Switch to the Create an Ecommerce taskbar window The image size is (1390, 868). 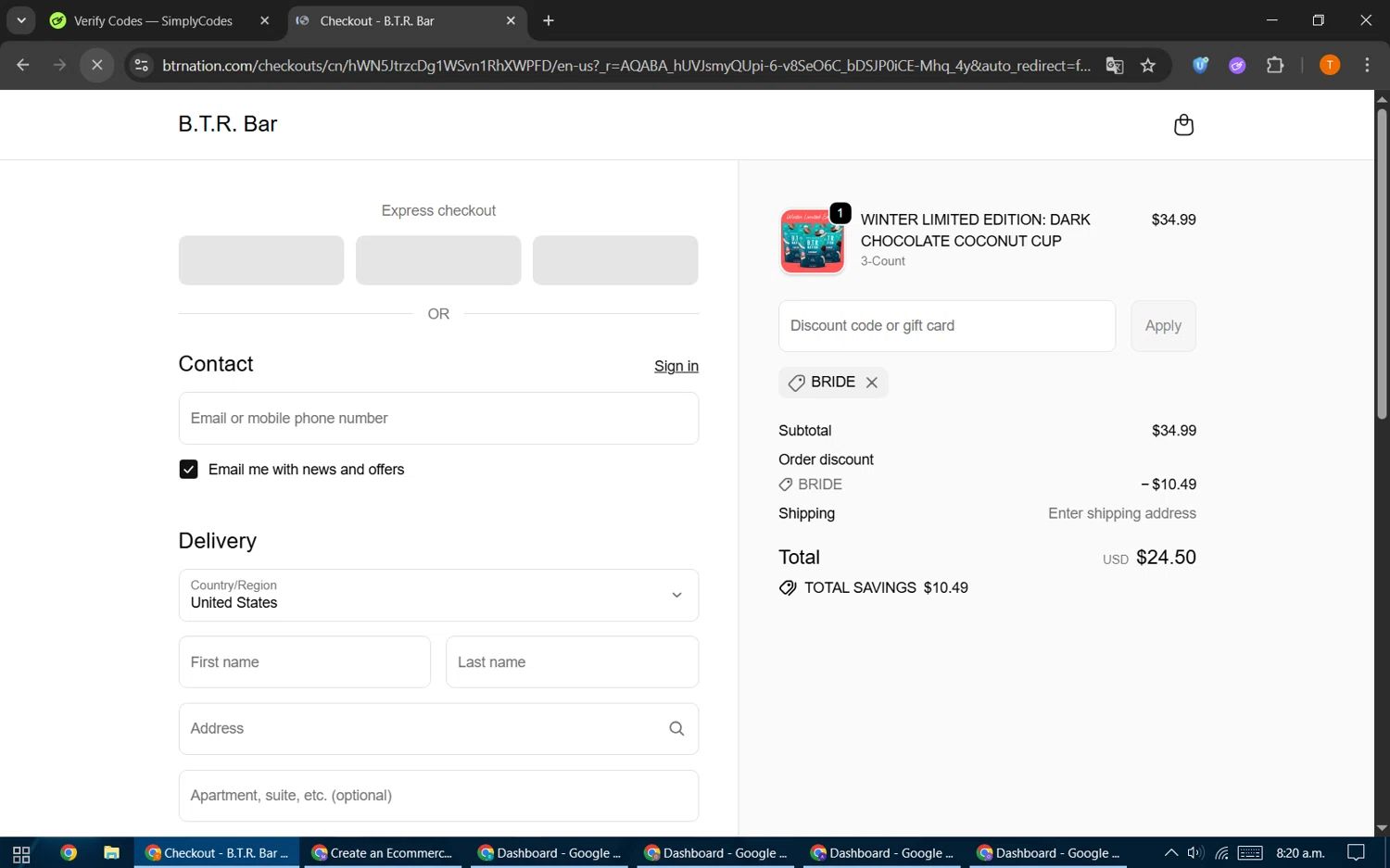click(x=384, y=853)
